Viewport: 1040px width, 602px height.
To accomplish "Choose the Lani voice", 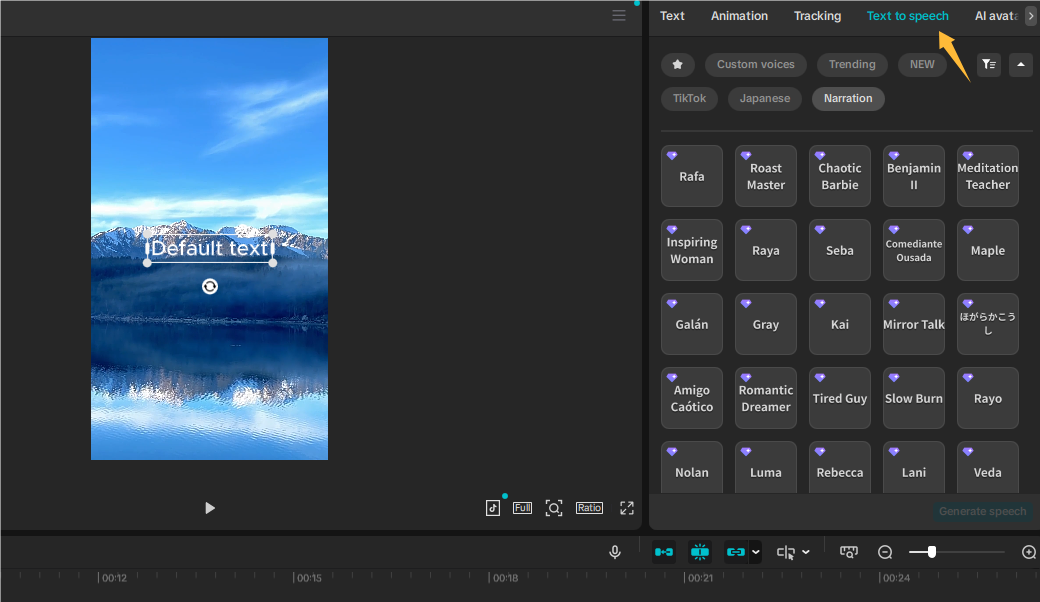I will [914, 467].
